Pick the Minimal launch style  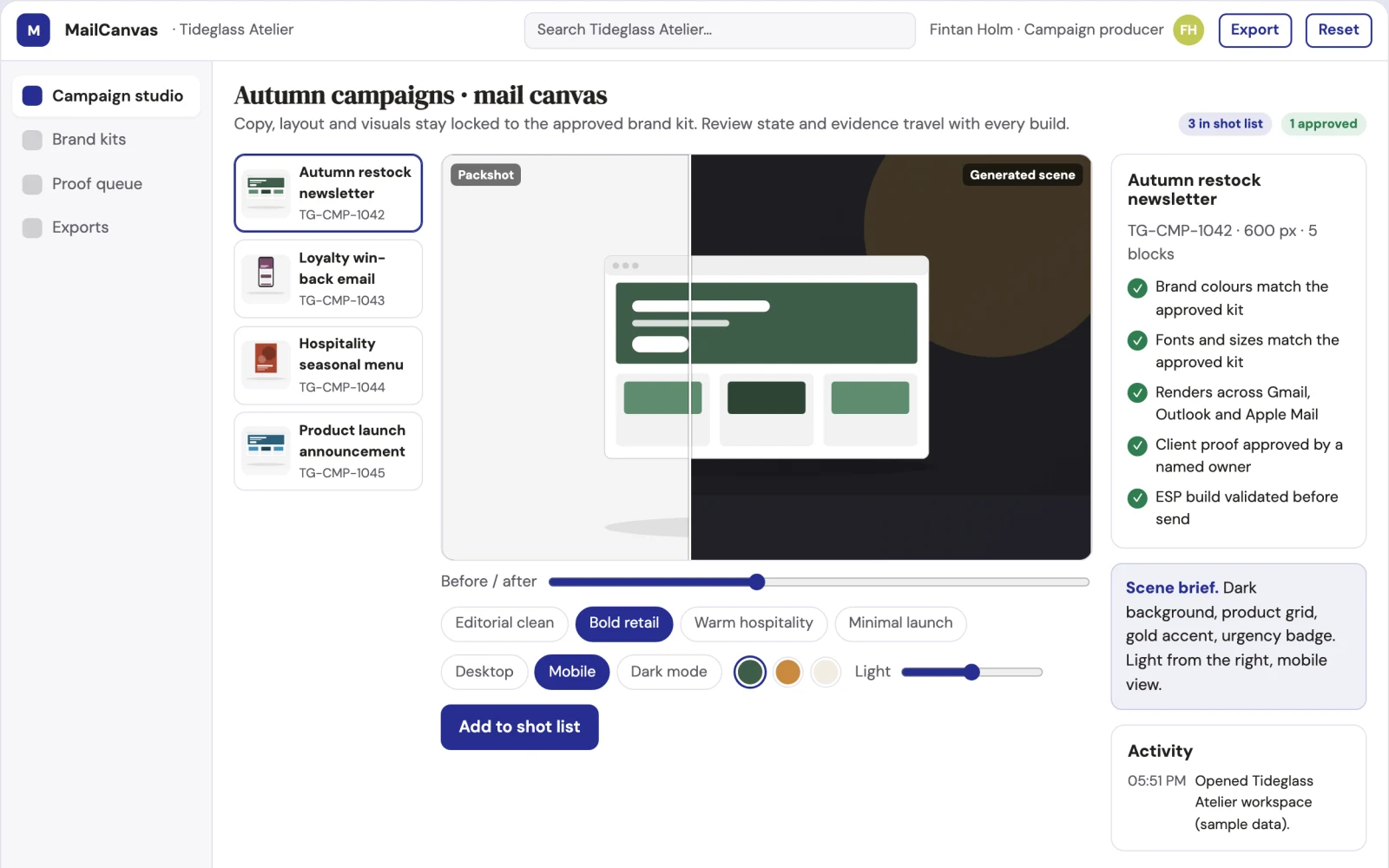[900, 623]
